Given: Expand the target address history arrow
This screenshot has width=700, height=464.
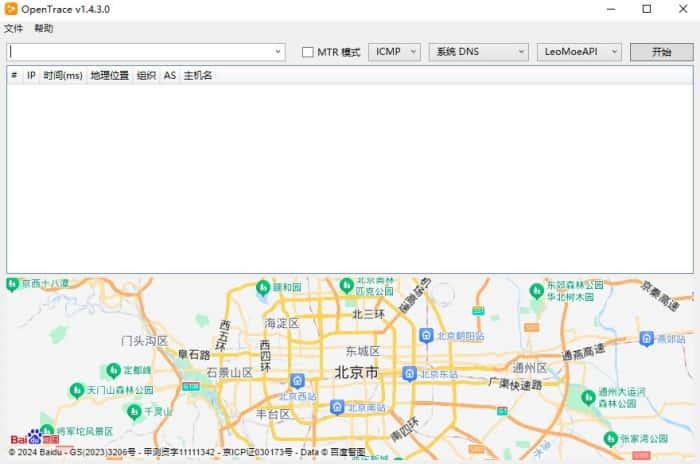Looking at the screenshot, I should coord(278,52).
